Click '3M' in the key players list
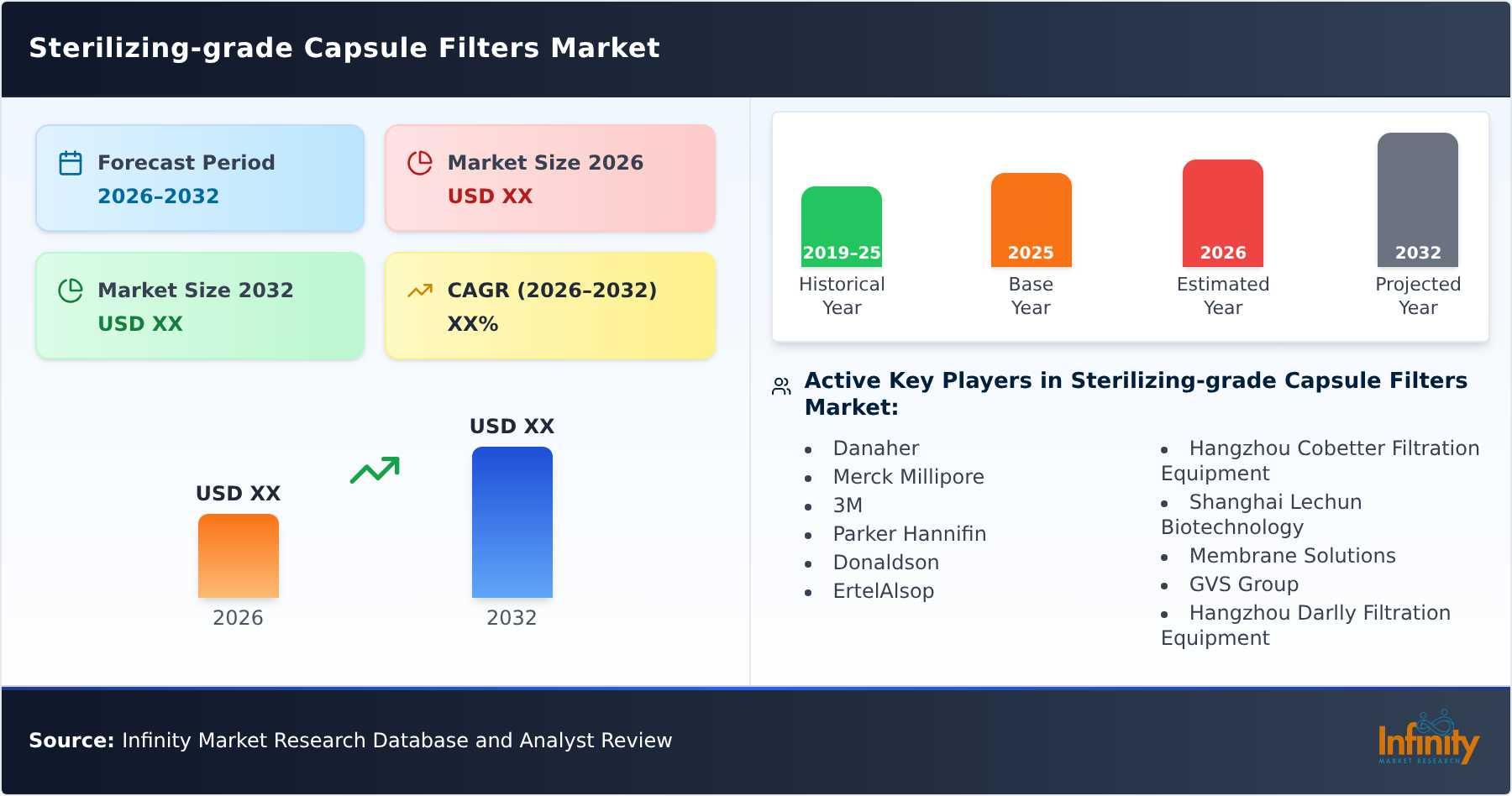This screenshot has width=1512, height=796. tap(848, 505)
